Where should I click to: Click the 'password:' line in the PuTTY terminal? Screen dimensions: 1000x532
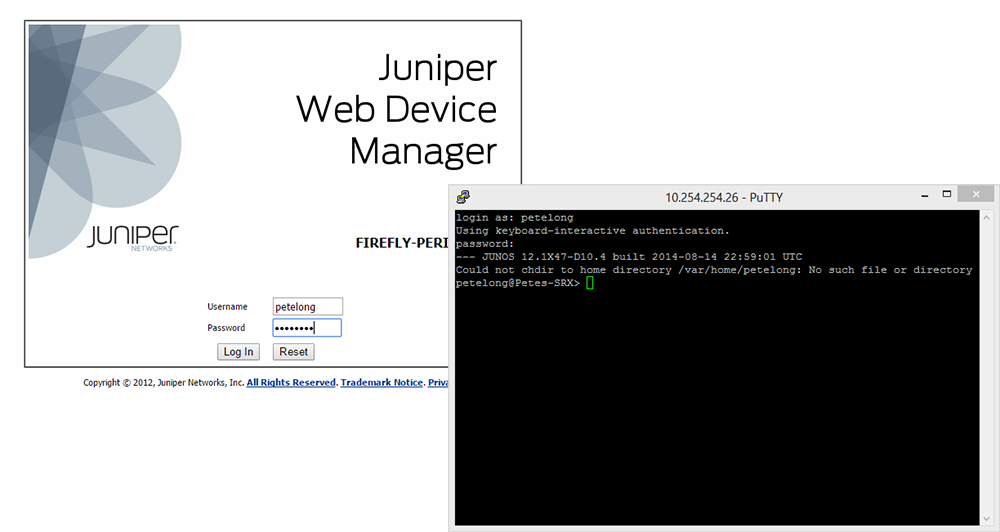[485, 244]
